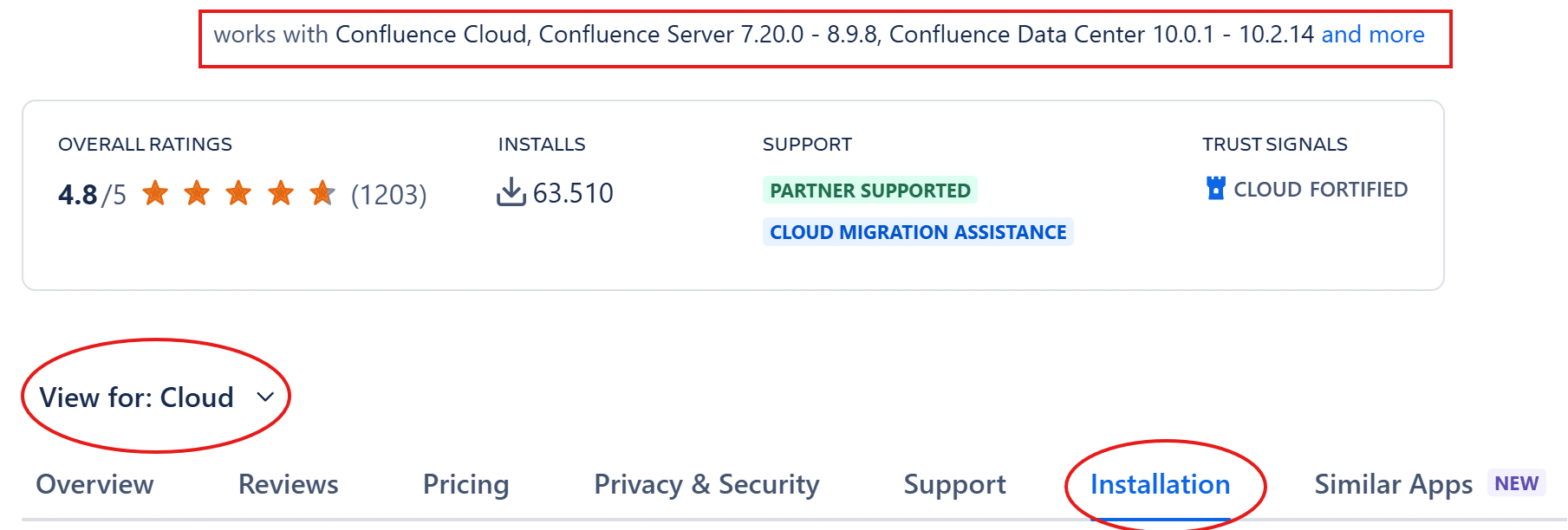Switch to the Overview tab
The image size is (1568, 530).
(x=94, y=484)
